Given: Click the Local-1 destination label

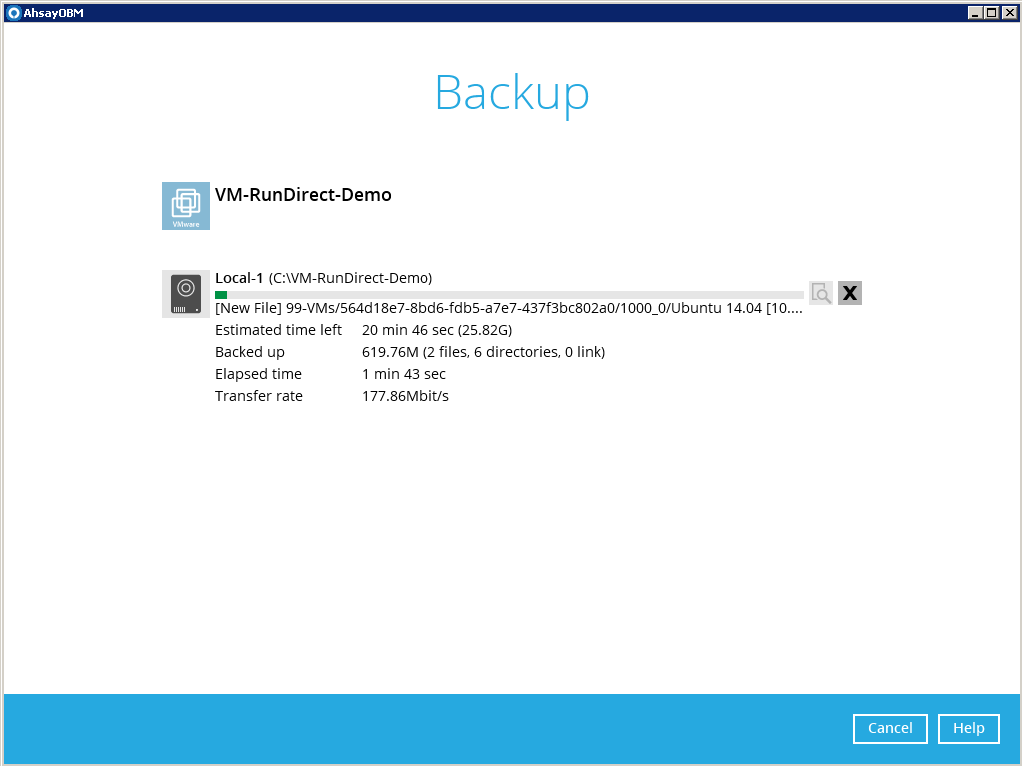Looking at the screenshot, I should pyautogui.click(x=323, y=278).
